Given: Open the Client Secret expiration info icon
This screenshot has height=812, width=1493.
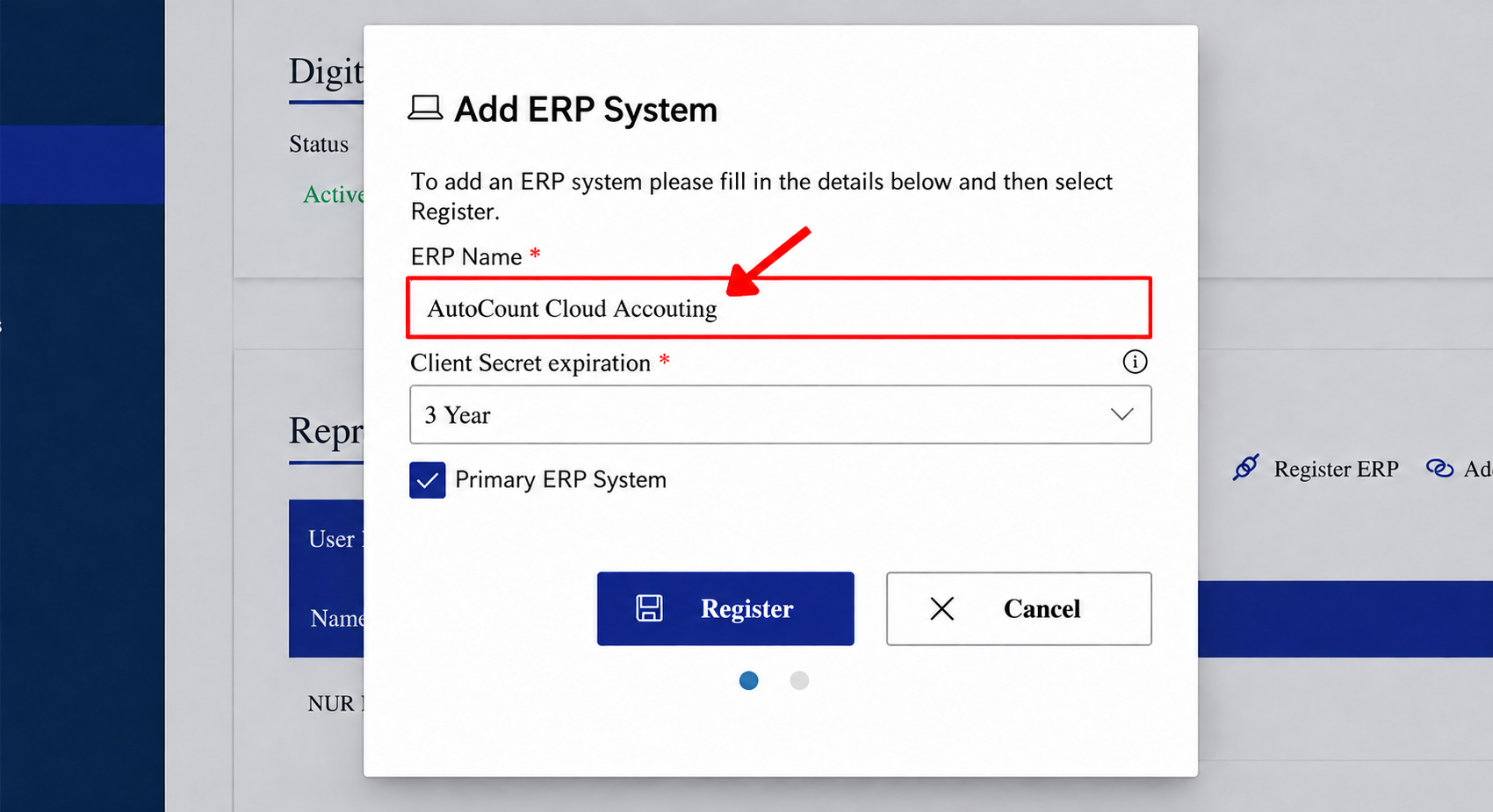Looking at the screenshot, I should [x=1135, y=362].
